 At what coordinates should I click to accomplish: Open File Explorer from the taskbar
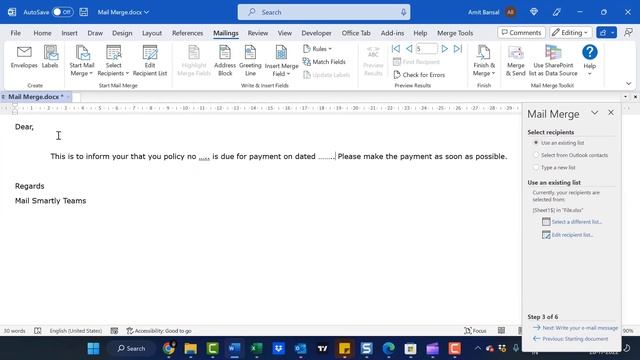(x=190, y=349)
